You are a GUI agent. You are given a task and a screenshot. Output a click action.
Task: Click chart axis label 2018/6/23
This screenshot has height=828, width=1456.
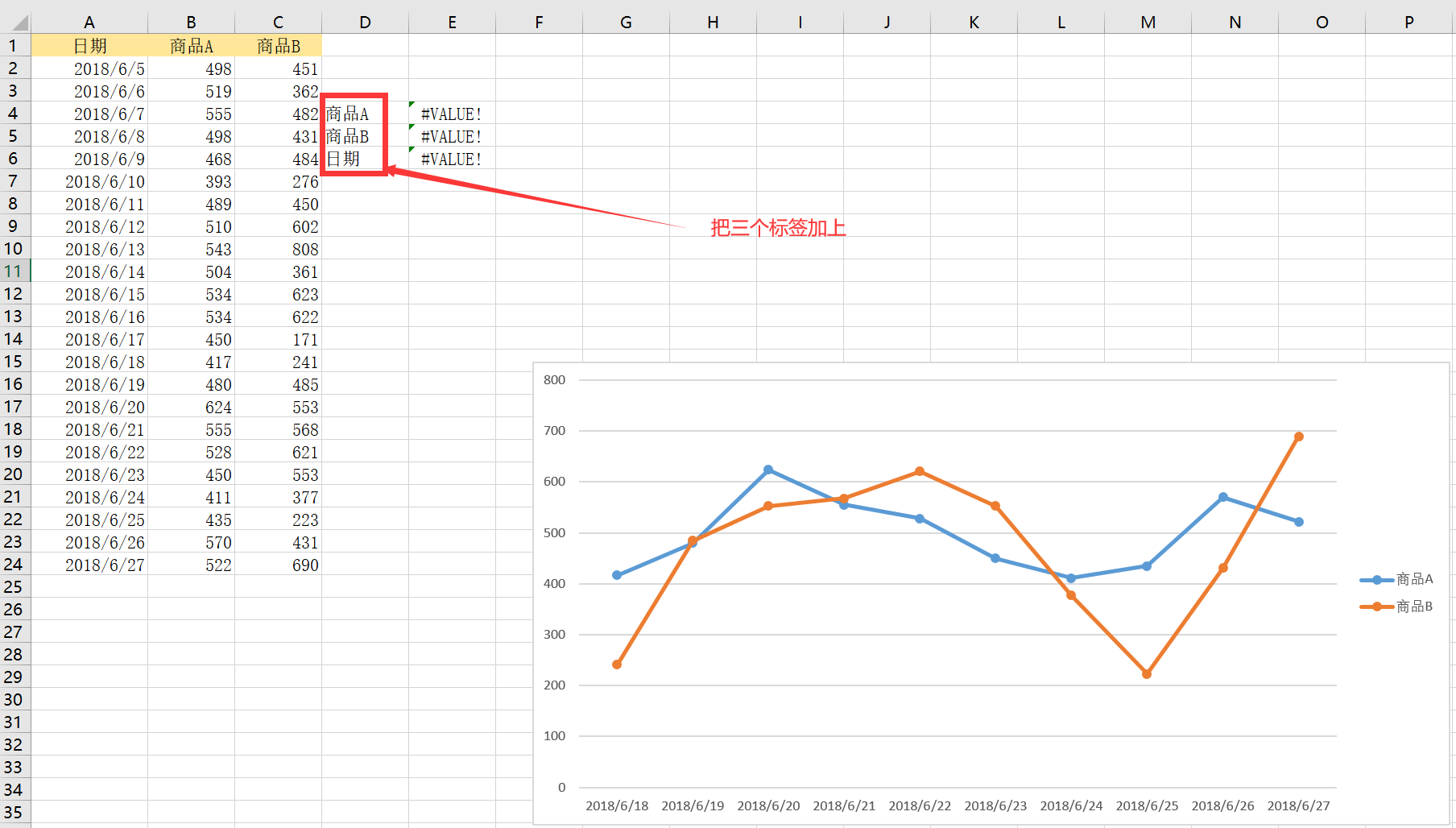995,805
